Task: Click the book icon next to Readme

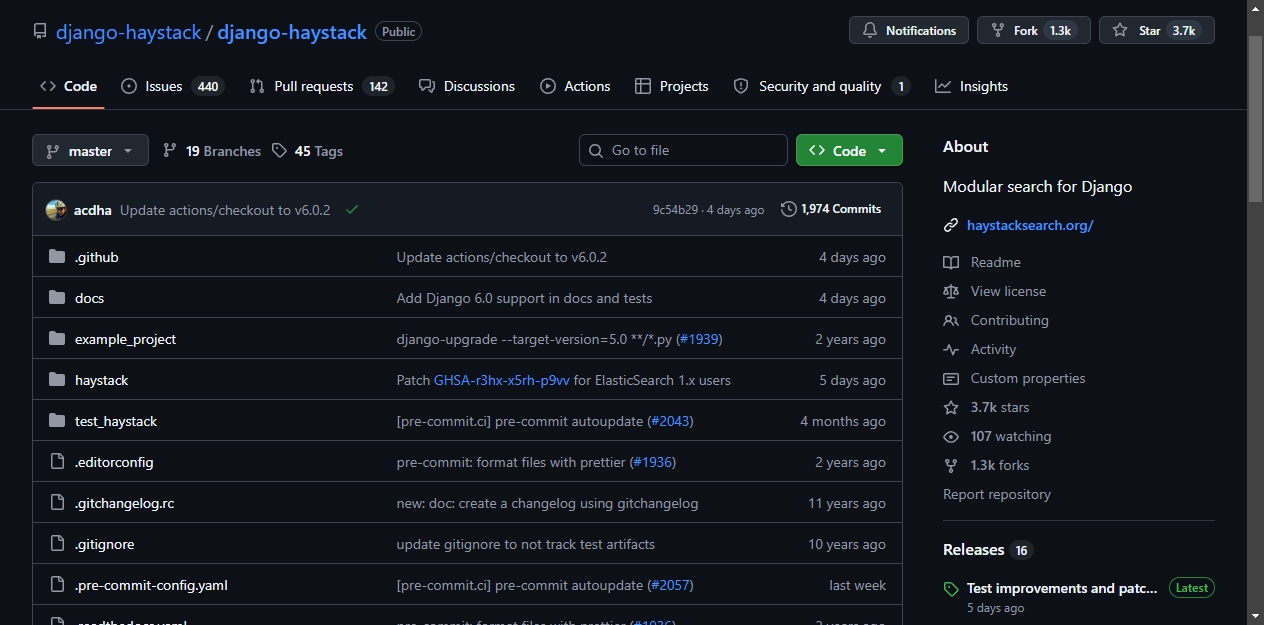Action: pyautogui.click(x=951, y=262)
